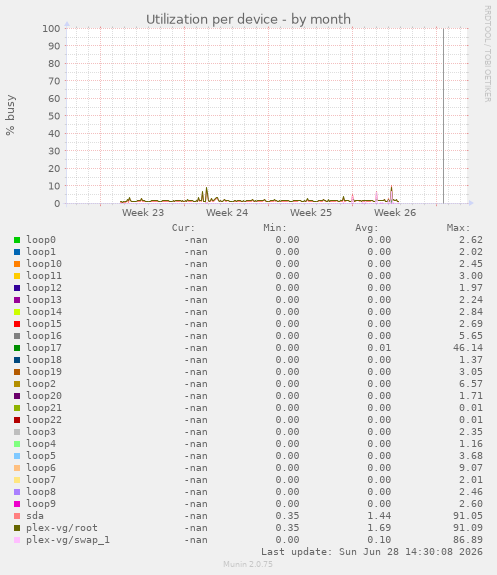Viewport: 497px width, 575px height.
Task: Select the 'loop6' legend label
Action: tap(41, 468)
